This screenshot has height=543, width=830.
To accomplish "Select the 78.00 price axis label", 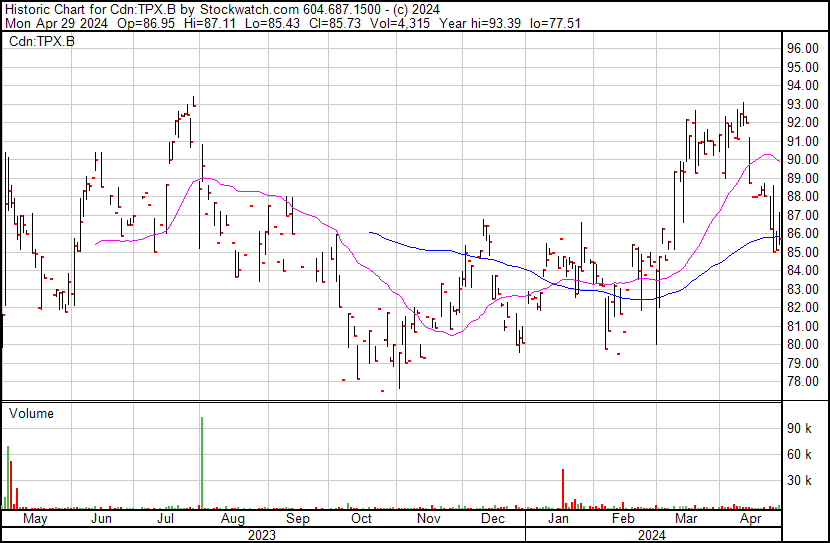I will pos(803,382).
